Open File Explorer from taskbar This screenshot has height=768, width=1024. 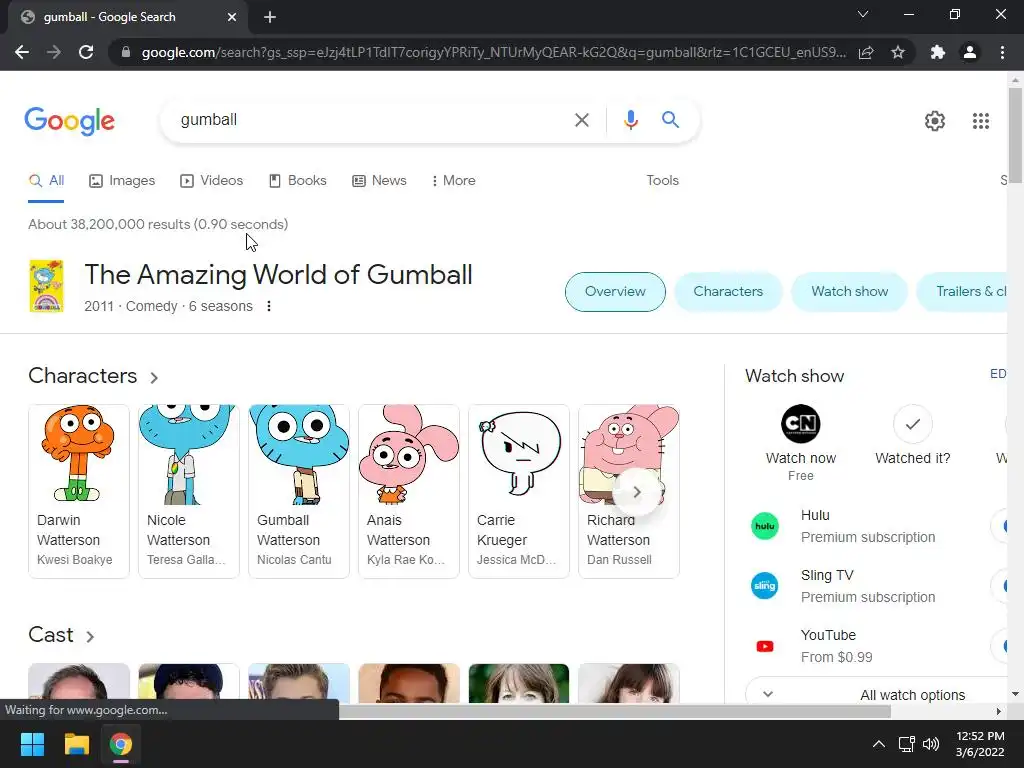pos(76,744)
